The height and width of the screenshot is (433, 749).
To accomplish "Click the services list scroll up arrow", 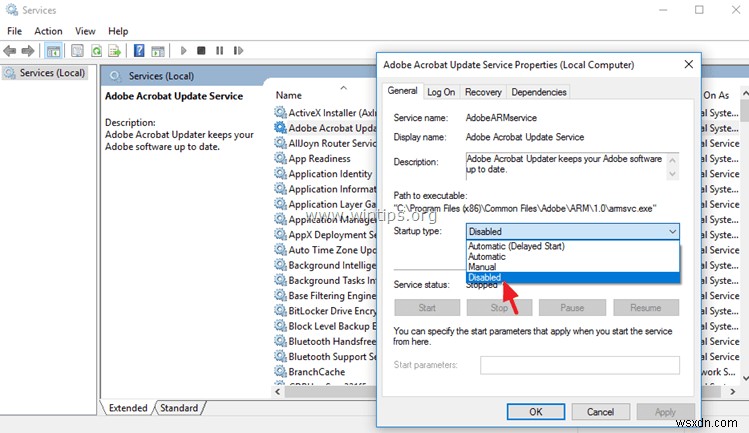I will click(744, 92).
